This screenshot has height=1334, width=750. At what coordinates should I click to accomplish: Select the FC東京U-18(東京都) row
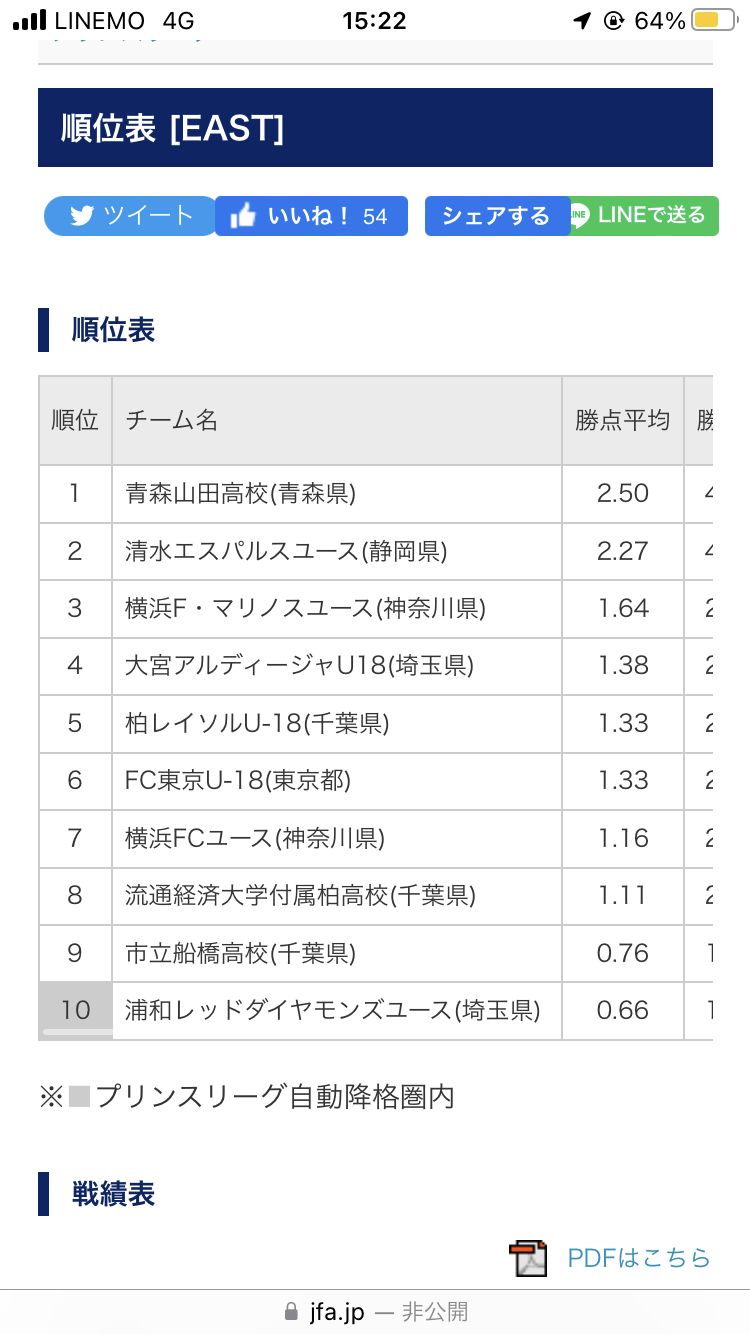(x=376, y=781)
